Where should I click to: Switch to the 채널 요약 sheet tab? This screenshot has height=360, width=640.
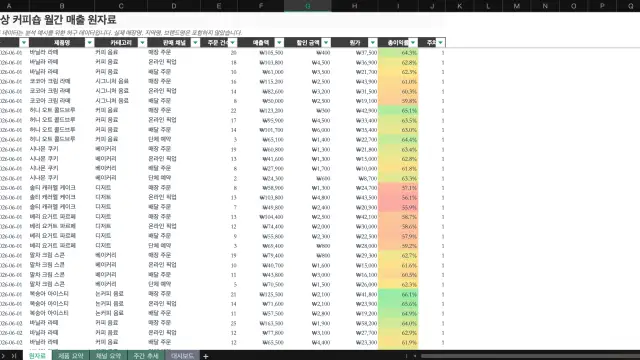tap(108, 356)
